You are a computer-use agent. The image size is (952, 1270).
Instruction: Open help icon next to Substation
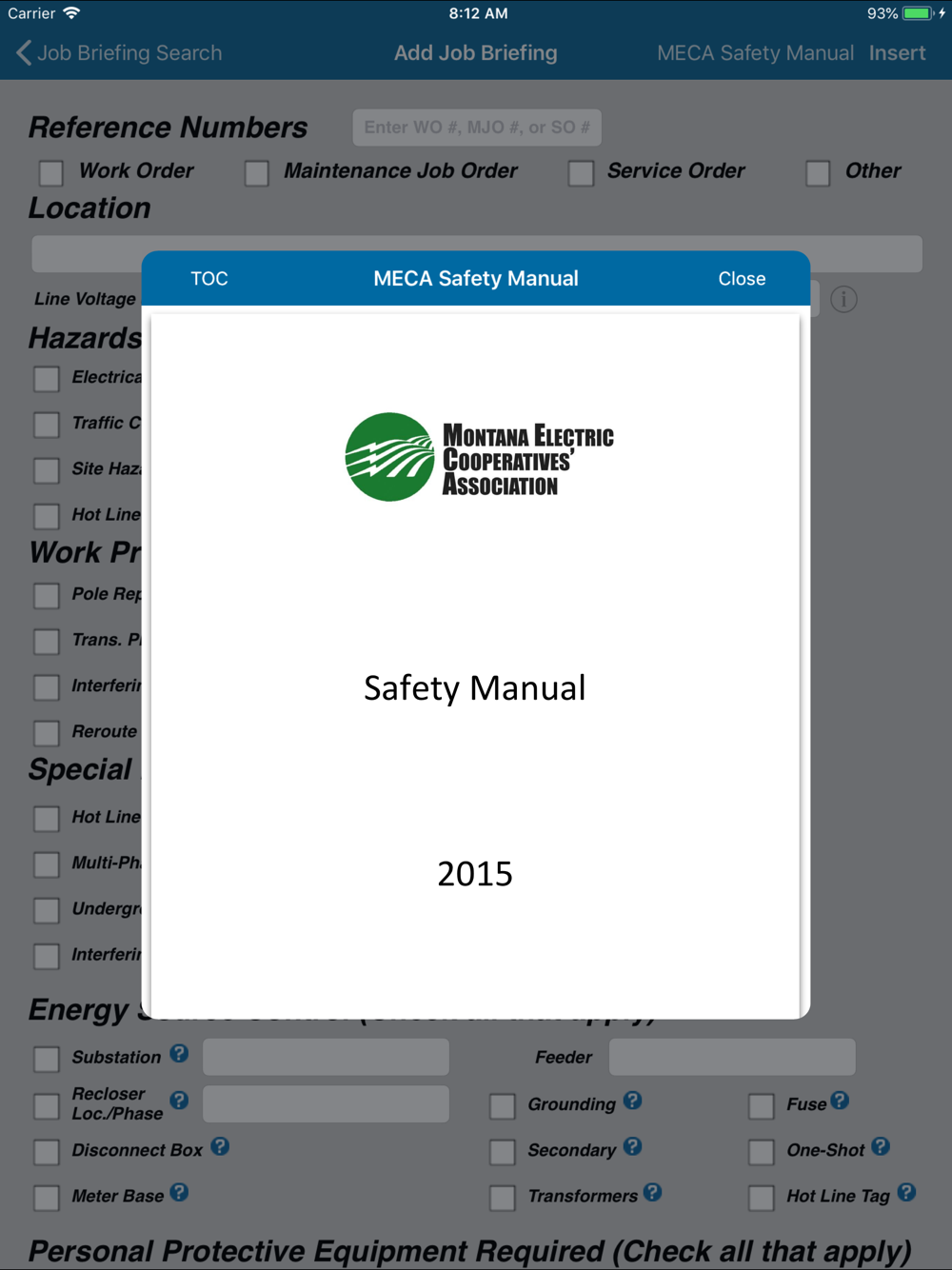point(179,1054)
